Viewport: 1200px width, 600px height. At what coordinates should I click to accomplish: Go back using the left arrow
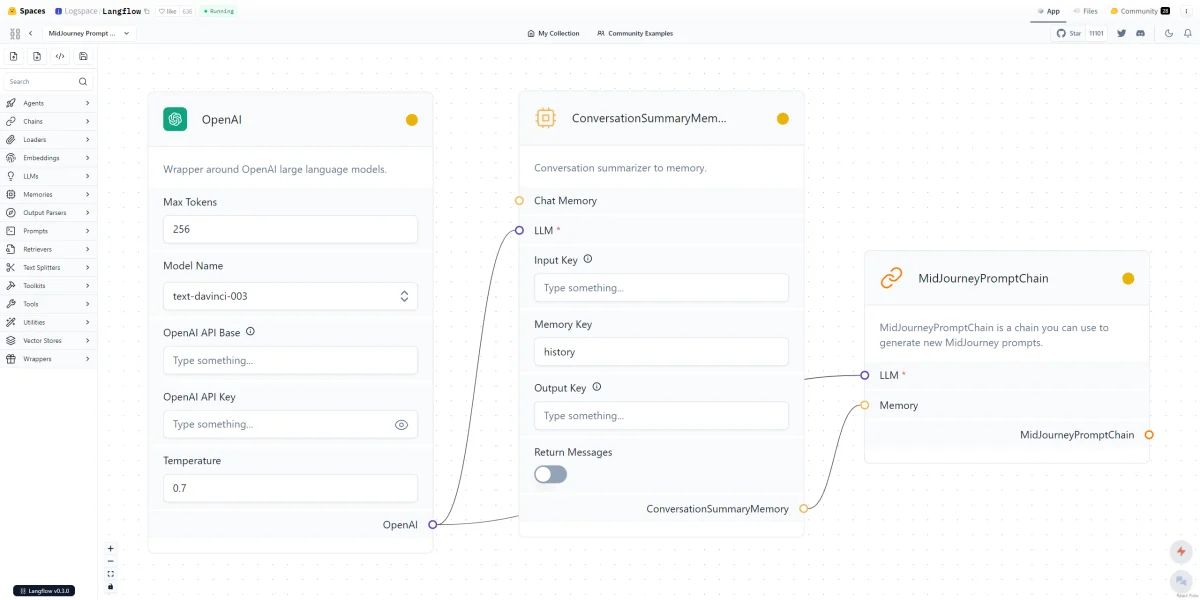coord(31,33)
